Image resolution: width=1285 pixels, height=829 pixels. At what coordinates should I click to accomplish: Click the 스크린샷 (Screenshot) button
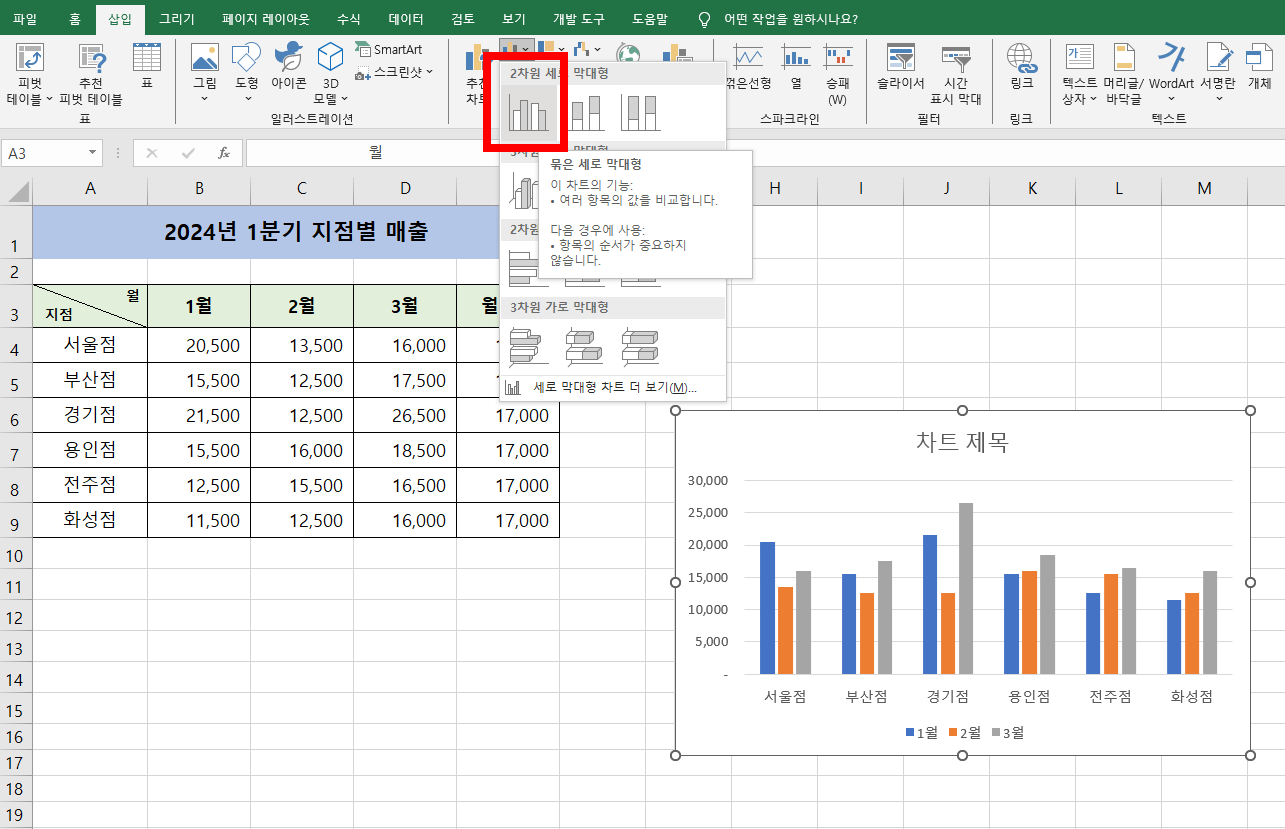click(x=394, y=72)
